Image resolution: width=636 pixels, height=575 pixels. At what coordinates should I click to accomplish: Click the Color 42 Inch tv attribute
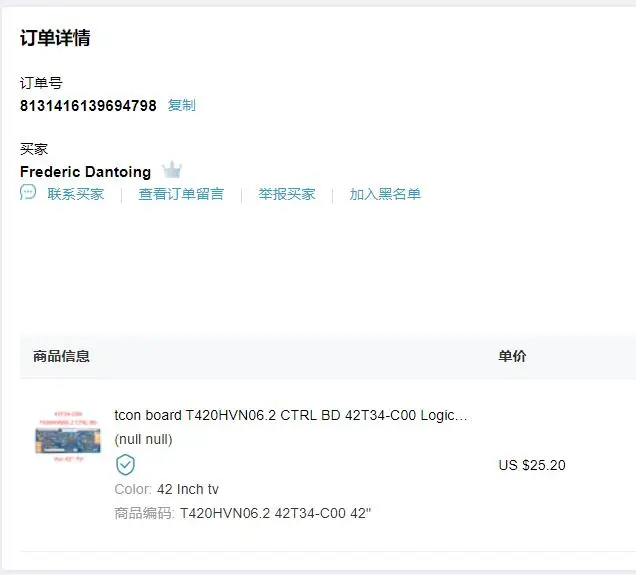pos(166,489)
